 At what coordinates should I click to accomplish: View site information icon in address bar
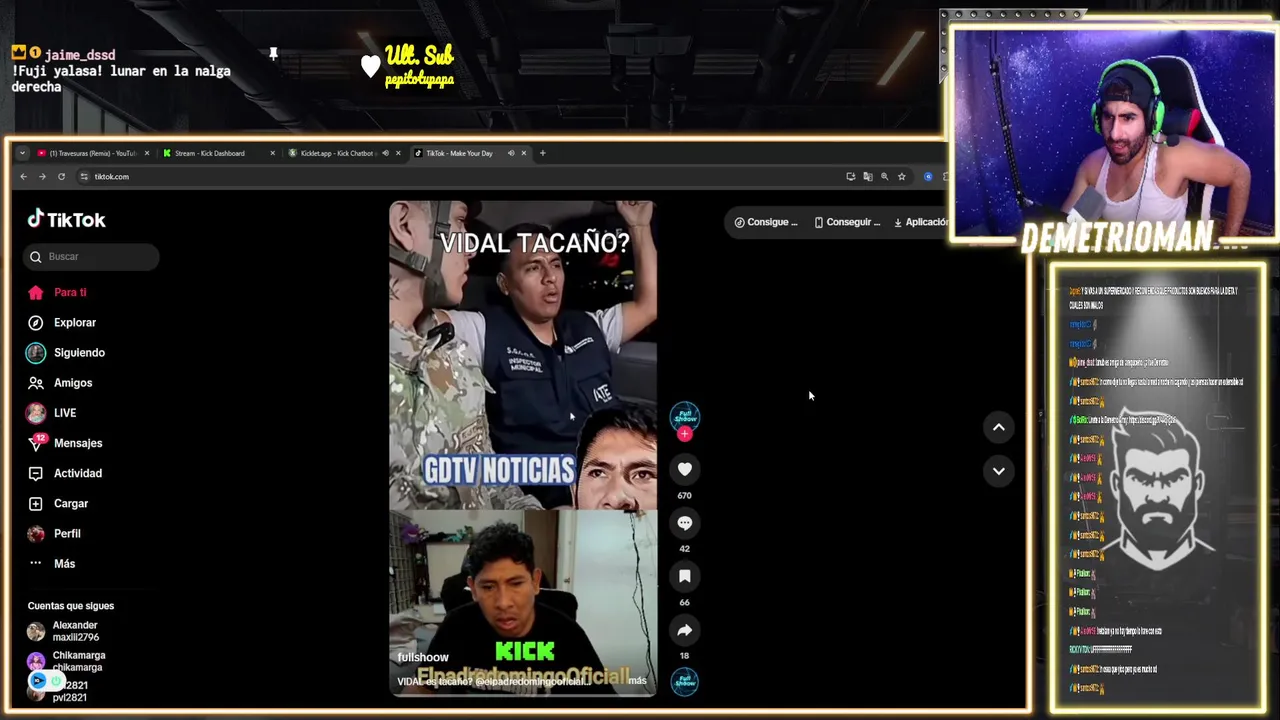[84, 177]
